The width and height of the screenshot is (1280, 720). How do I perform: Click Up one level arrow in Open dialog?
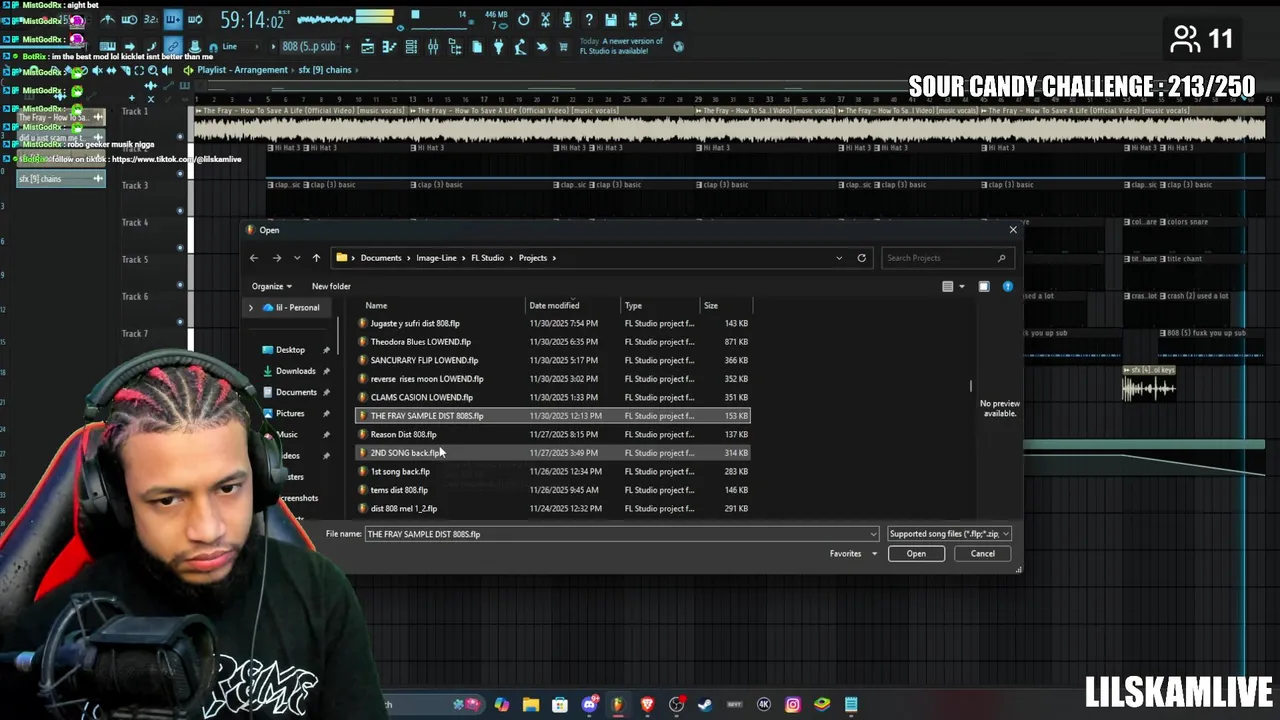[x=316, y=258]
